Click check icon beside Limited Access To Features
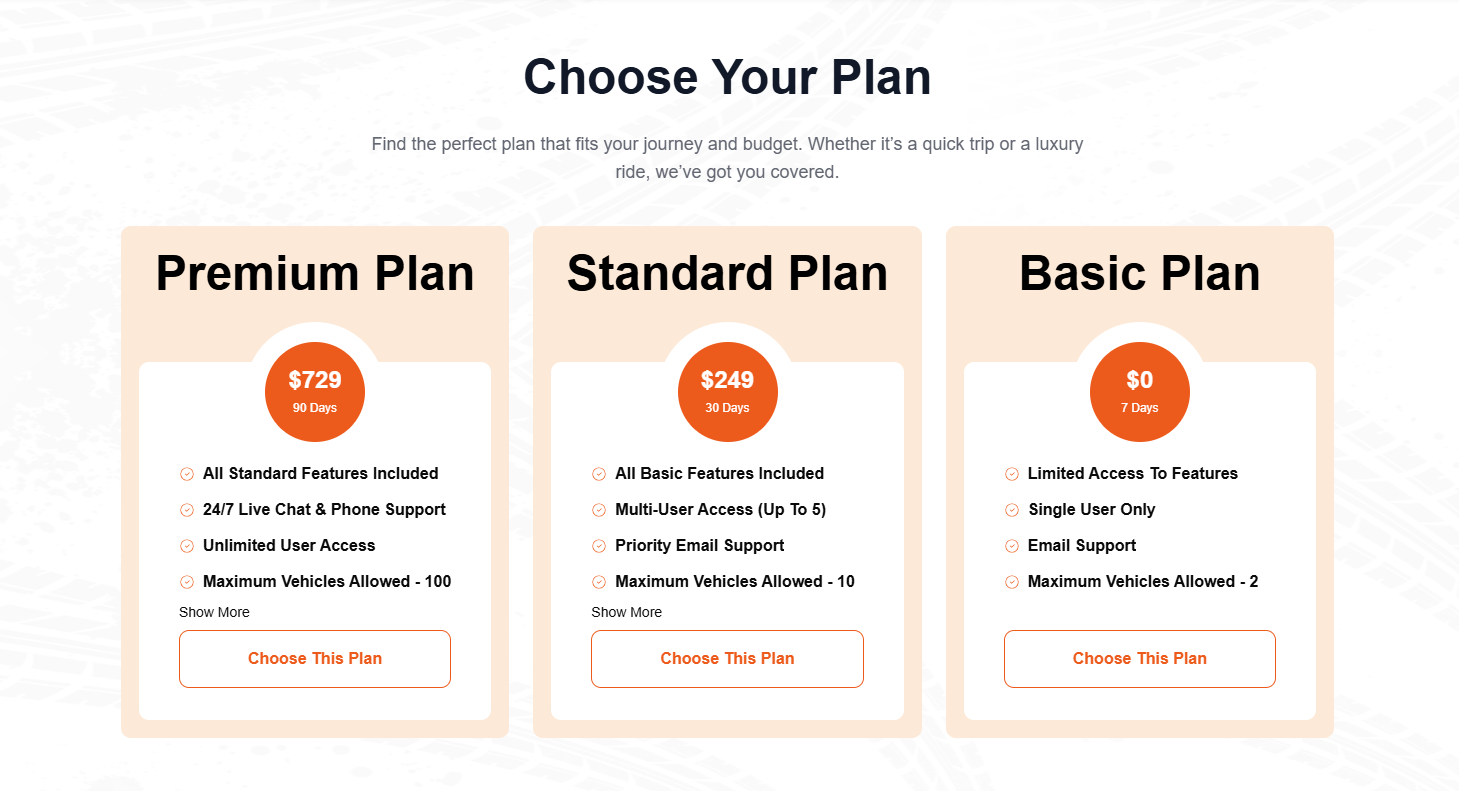Screen dimensions: 1459x791 coord(1012,474)
